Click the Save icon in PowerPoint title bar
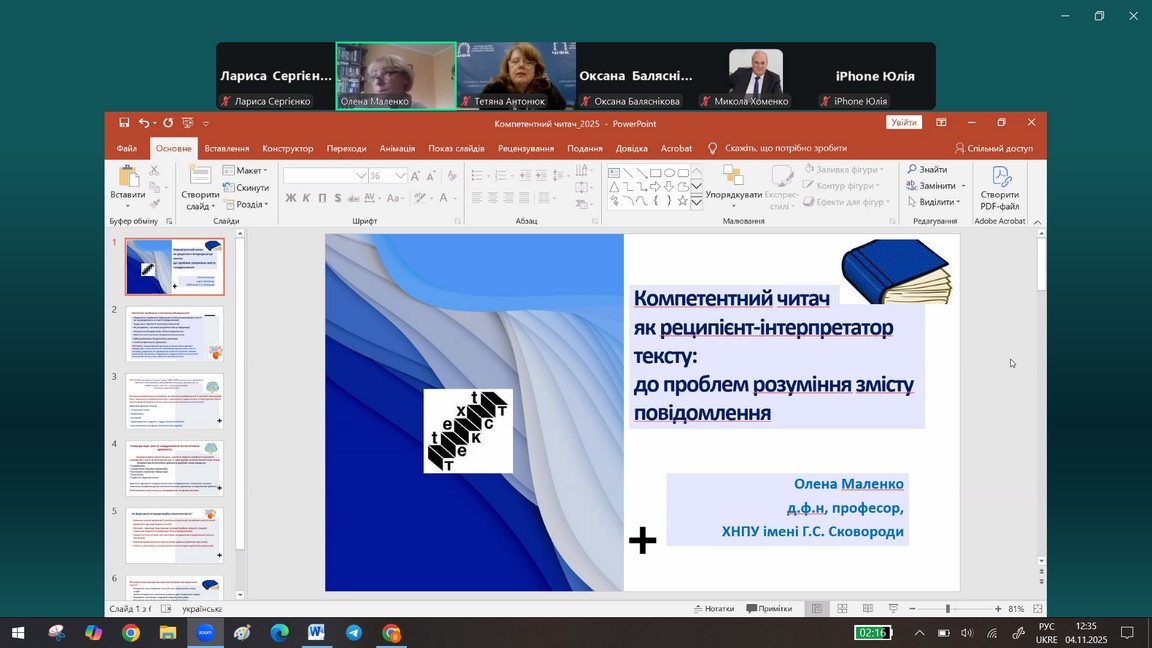The width and height of the screenshot is (1152, 648). pyautogui.click(x=124, y=123)
